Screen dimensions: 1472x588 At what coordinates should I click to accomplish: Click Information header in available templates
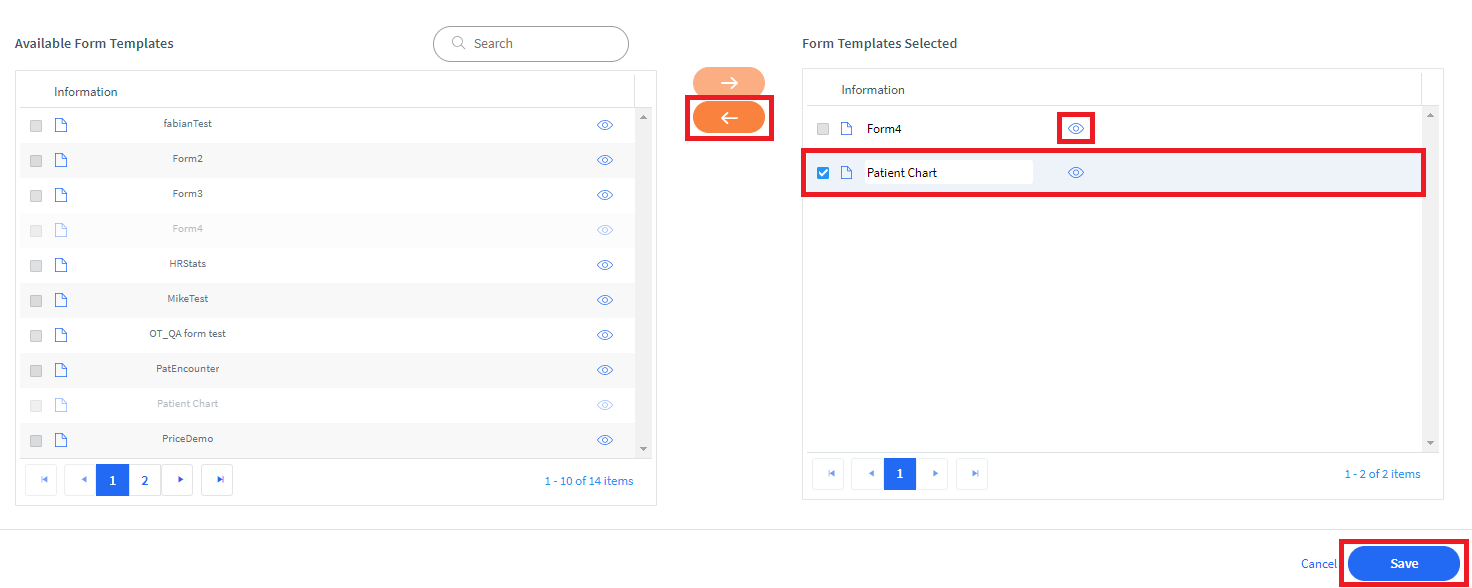click(x=86, y=92)
